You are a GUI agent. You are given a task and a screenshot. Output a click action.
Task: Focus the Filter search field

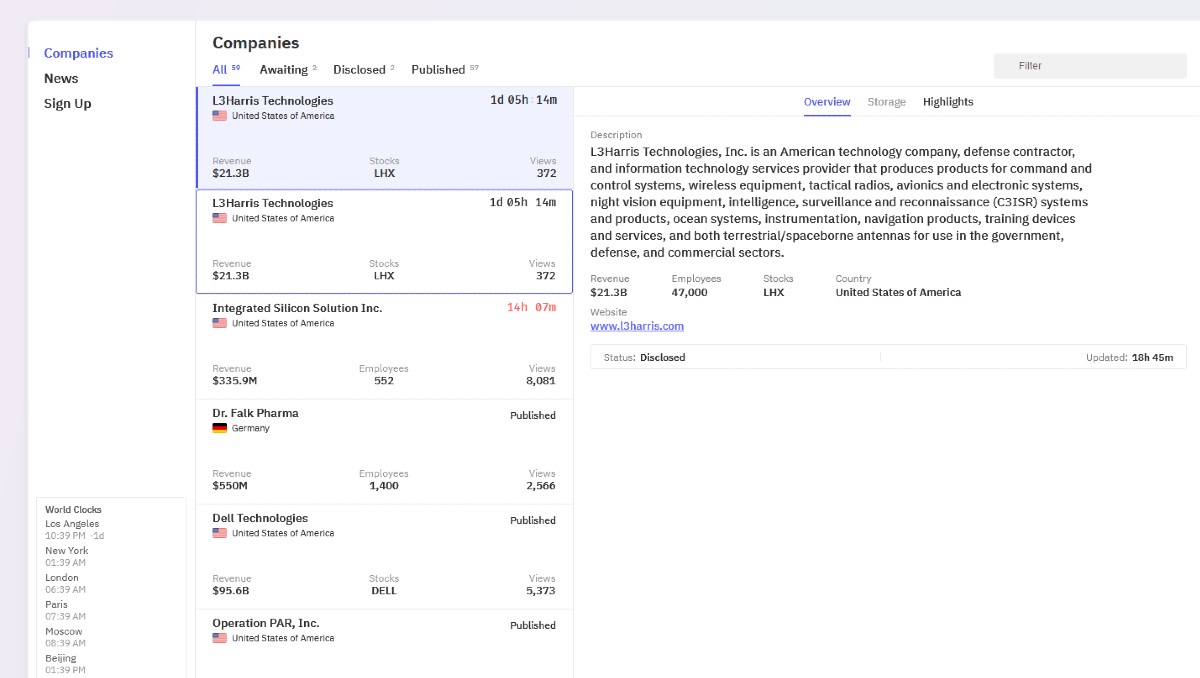[1090, 66]
